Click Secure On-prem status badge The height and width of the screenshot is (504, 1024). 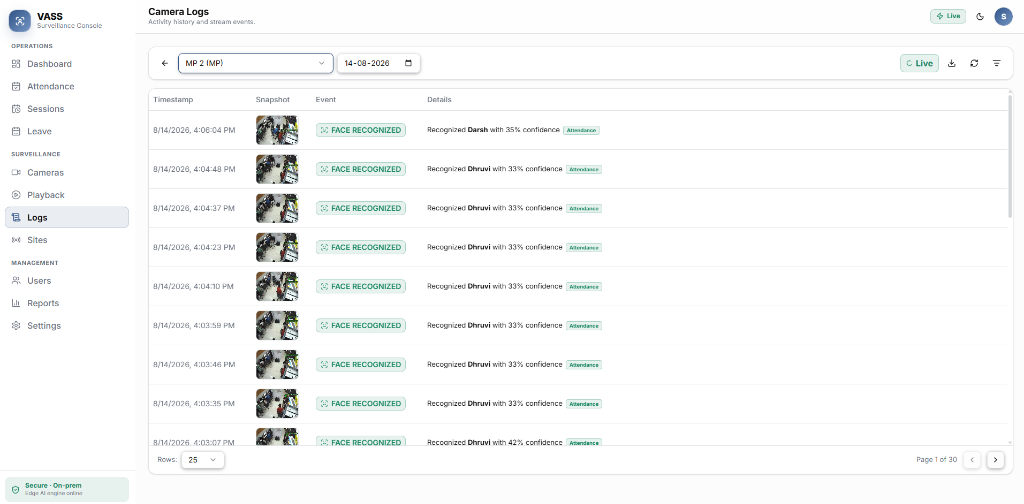pos(67,490)
